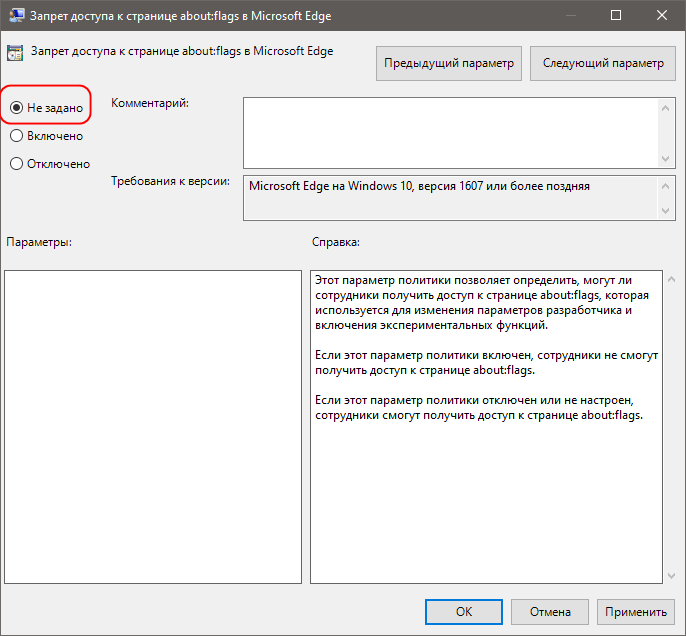Click the comment box scroll-up arrow
This screenshot has width=686, height=636.
click(x=665, y=108)
